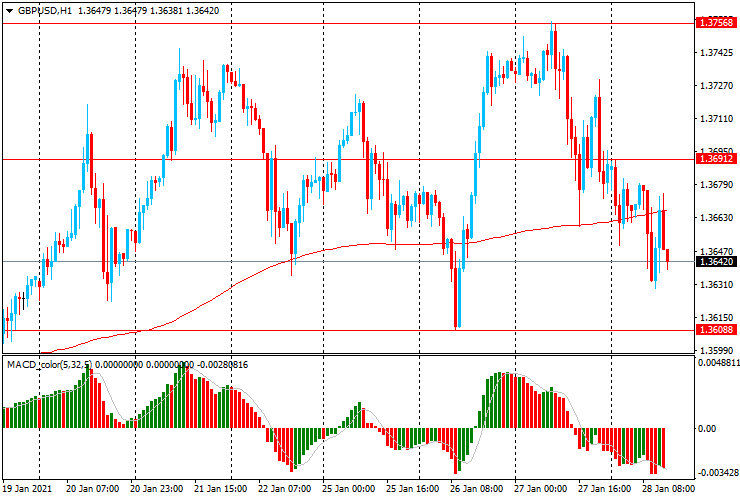The image size is (740, 500).
Task: Click the 28 Jan 08:00 time label
Action: [669, 488]
